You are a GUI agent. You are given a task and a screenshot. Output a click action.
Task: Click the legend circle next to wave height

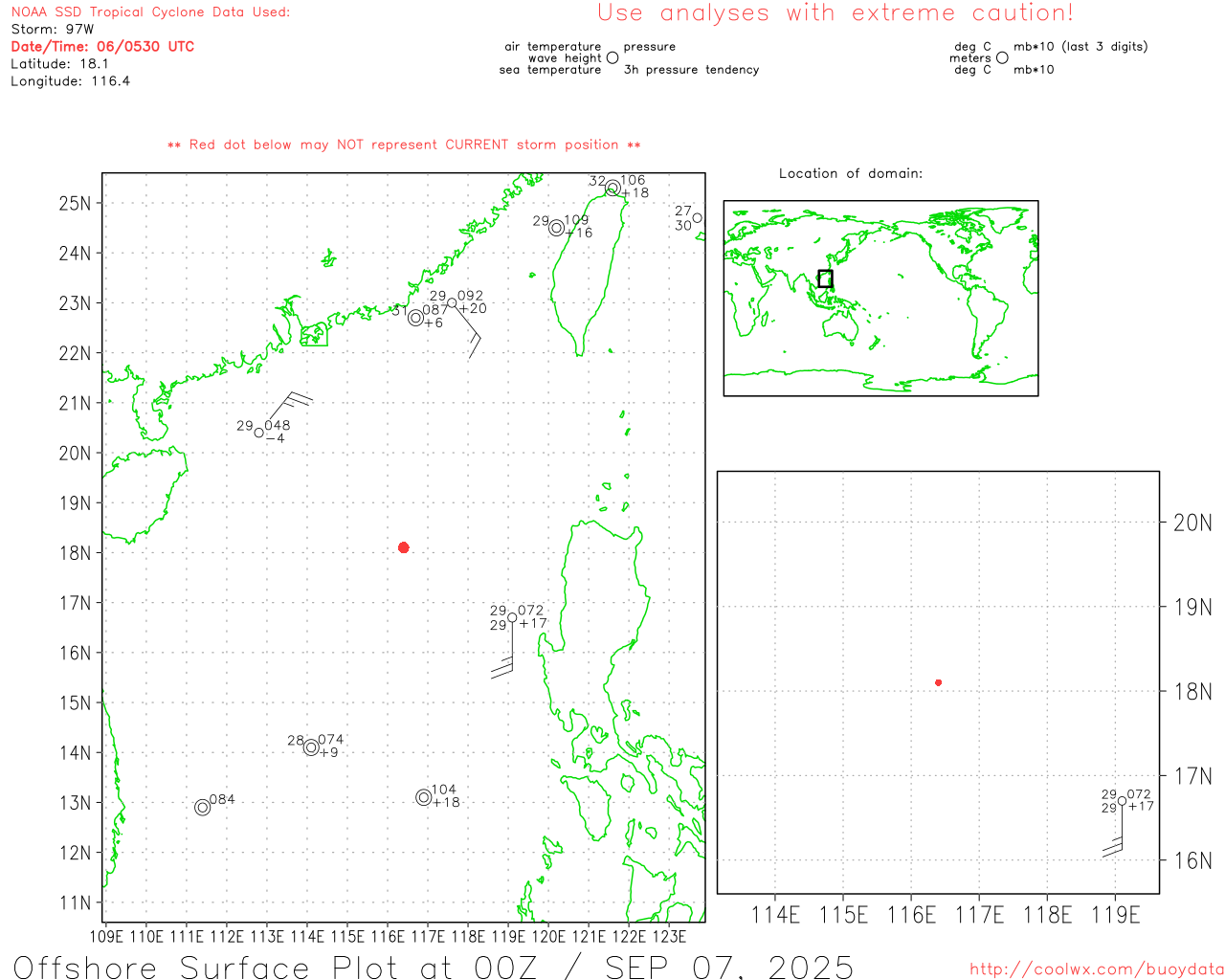pyautogui.click(x=612, y=57)
